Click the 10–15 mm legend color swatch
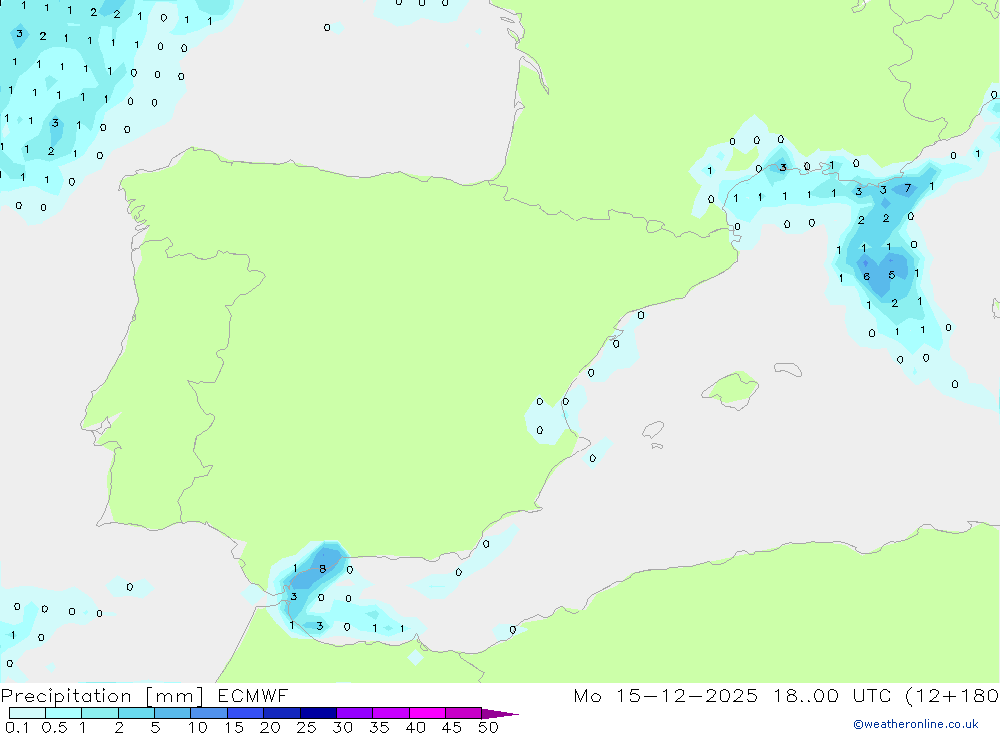The width and height of the screenshot is (1000, 733). (x=209, y=713)
